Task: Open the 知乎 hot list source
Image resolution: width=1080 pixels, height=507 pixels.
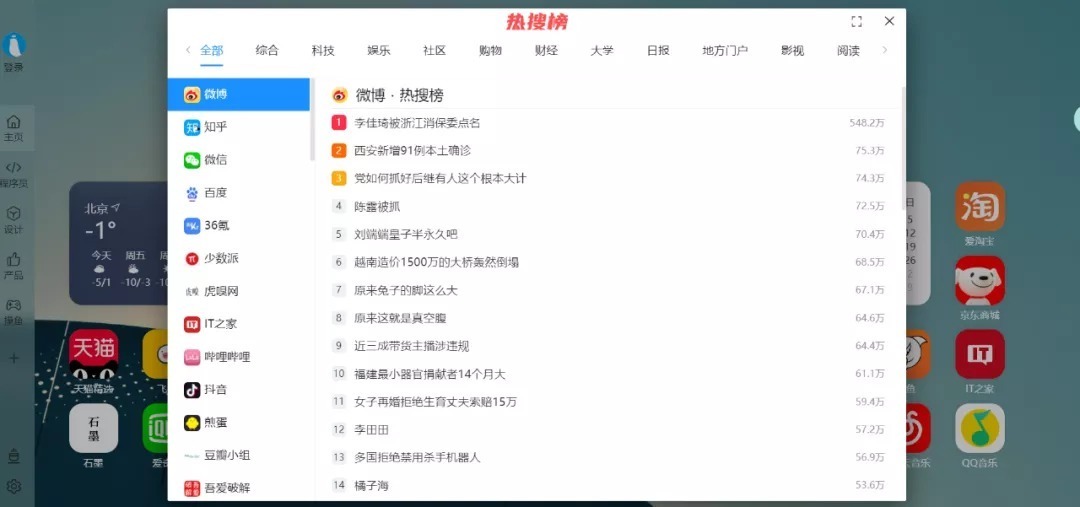Action: pos(215,127)
